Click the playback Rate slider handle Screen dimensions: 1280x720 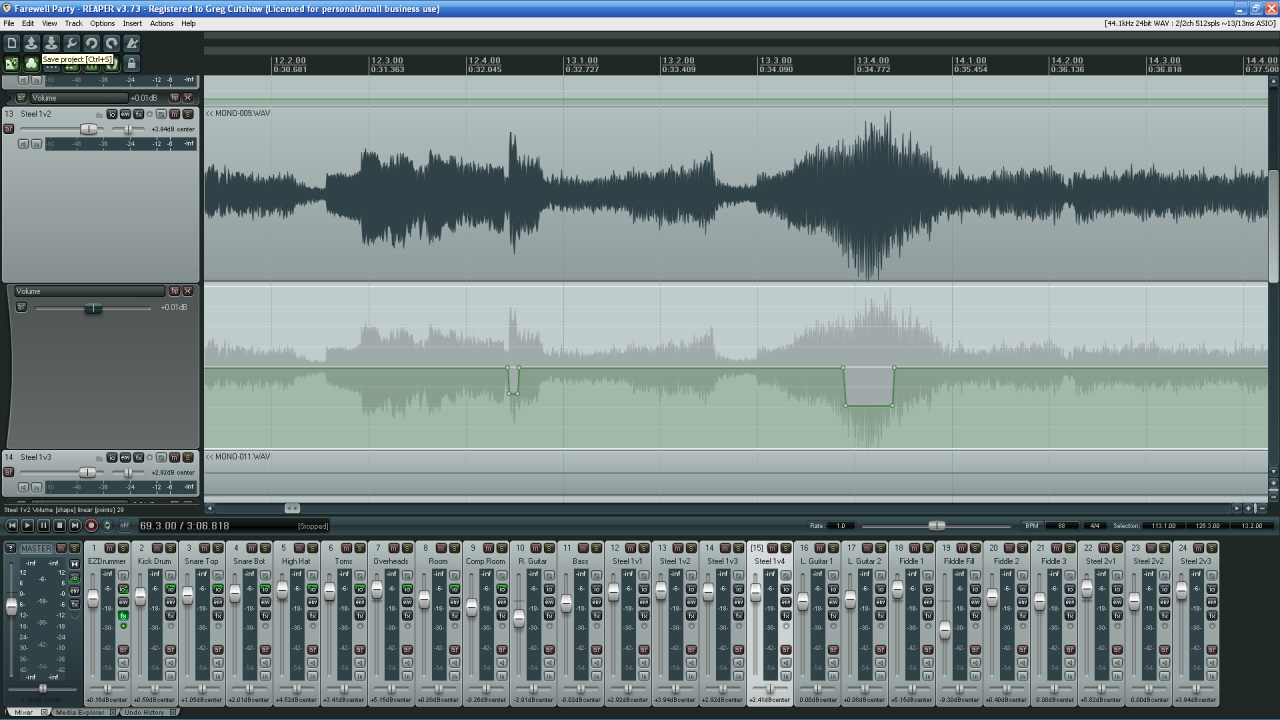pyautogui.click(x=936, y=525)
